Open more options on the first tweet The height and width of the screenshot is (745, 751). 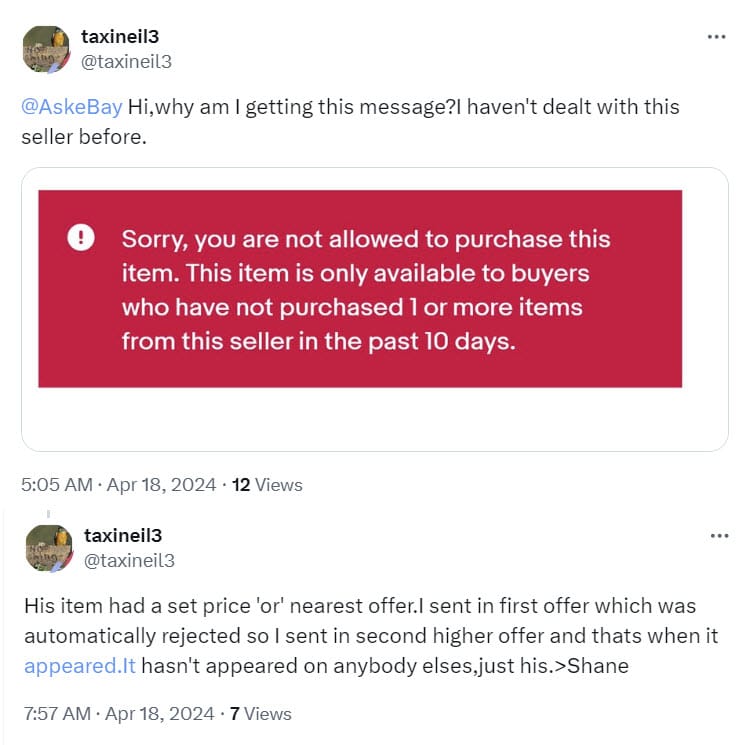click(x=716, y=37)
